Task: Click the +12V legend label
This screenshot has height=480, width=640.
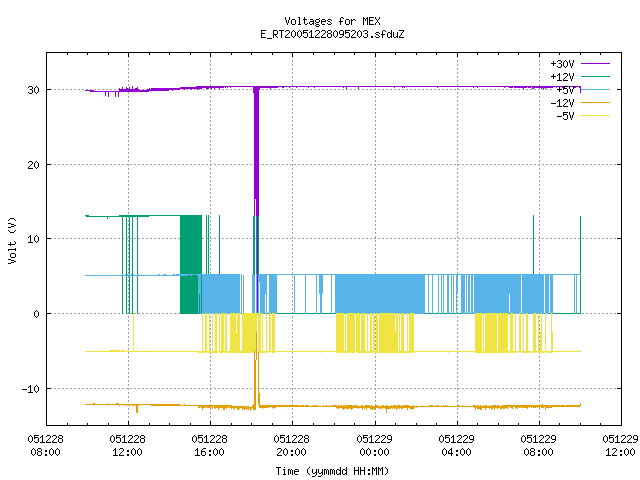Action: 562,77
